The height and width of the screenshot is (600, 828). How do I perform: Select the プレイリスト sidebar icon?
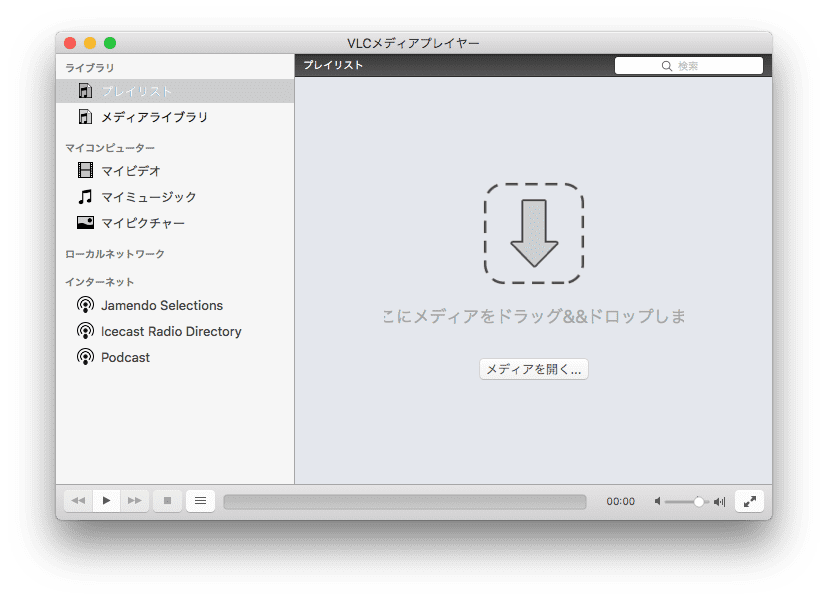[x=85, y=91]
